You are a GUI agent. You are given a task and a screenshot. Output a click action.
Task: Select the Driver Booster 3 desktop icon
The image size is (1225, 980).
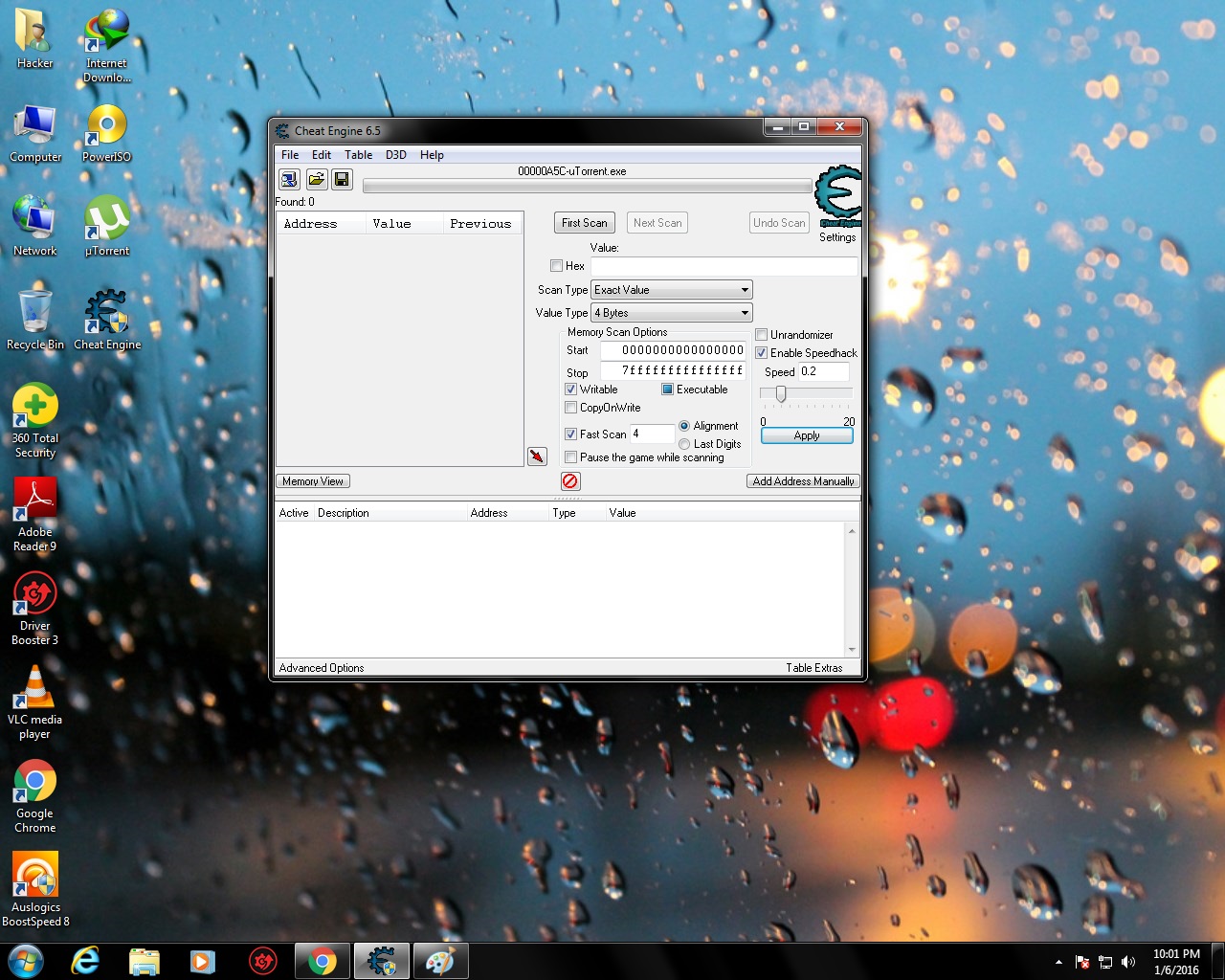[x=35, y=609]
